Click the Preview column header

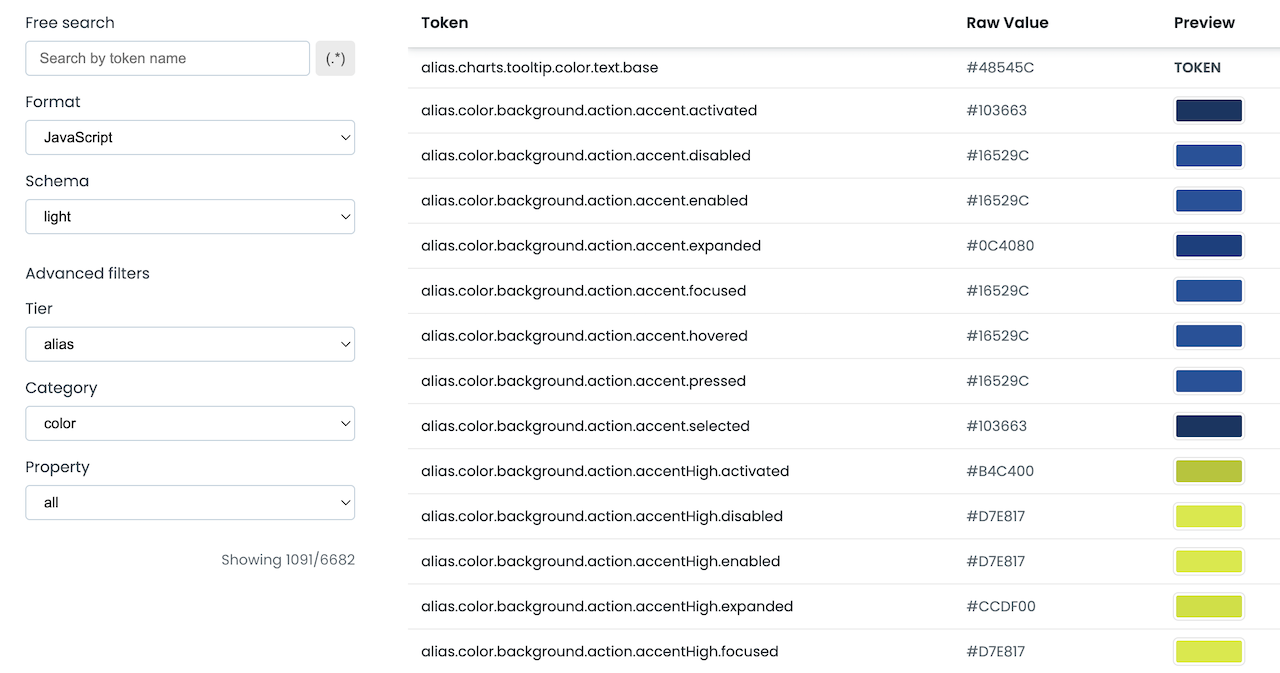pos(1204,22)
